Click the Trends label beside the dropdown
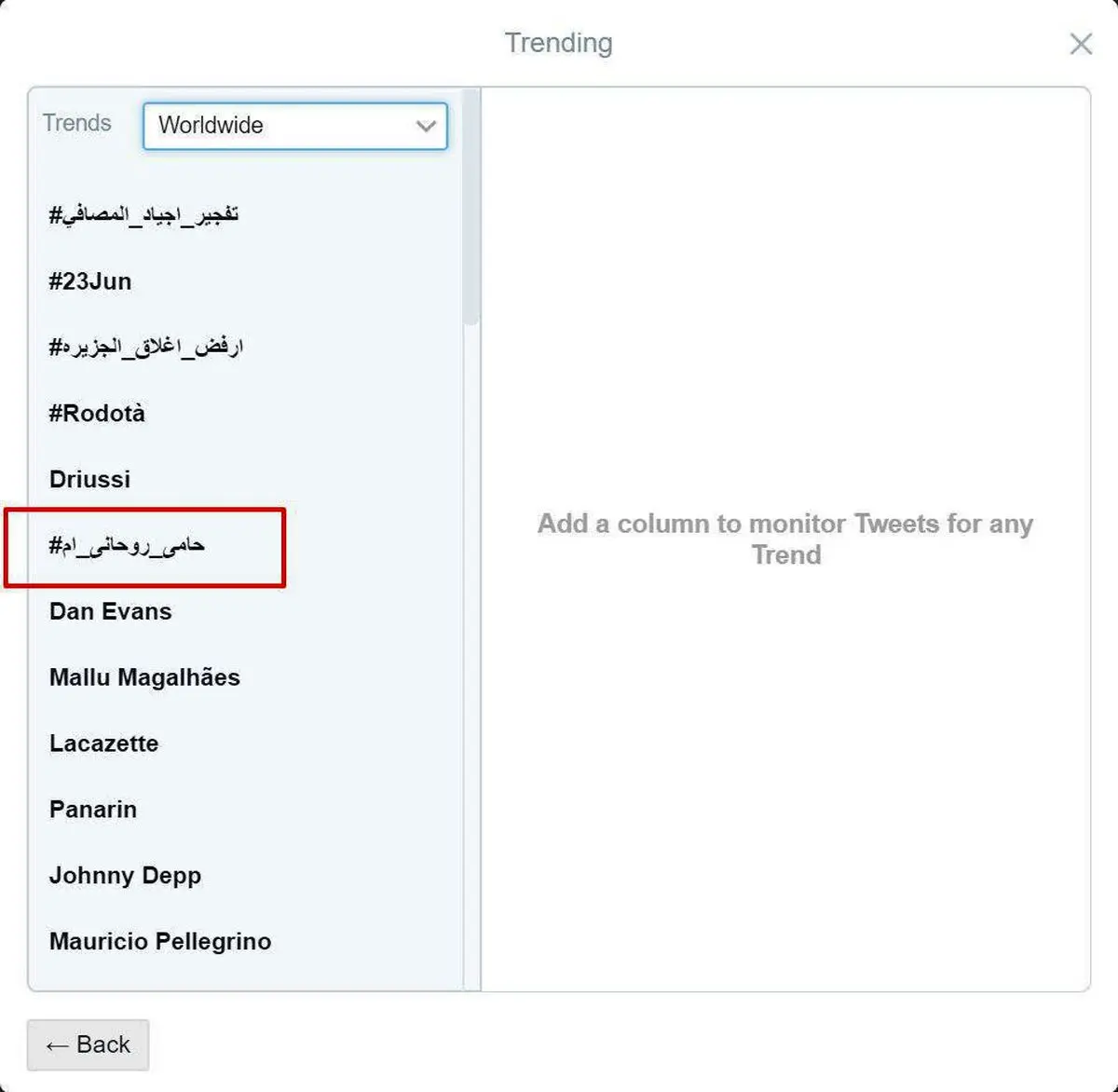Screen dimensions: 1118x1092 tap(76, 123)
